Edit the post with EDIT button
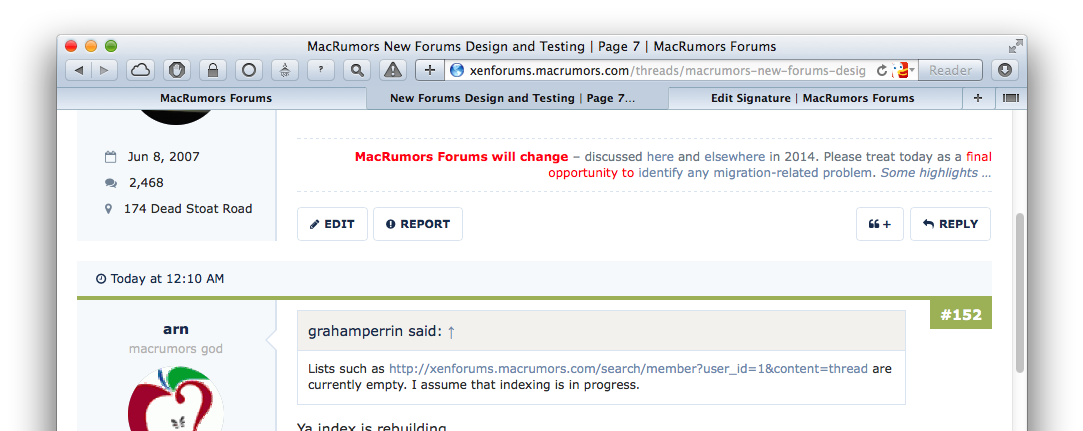This screenshot has width=1083, height=431. click(x=332, y=224)
